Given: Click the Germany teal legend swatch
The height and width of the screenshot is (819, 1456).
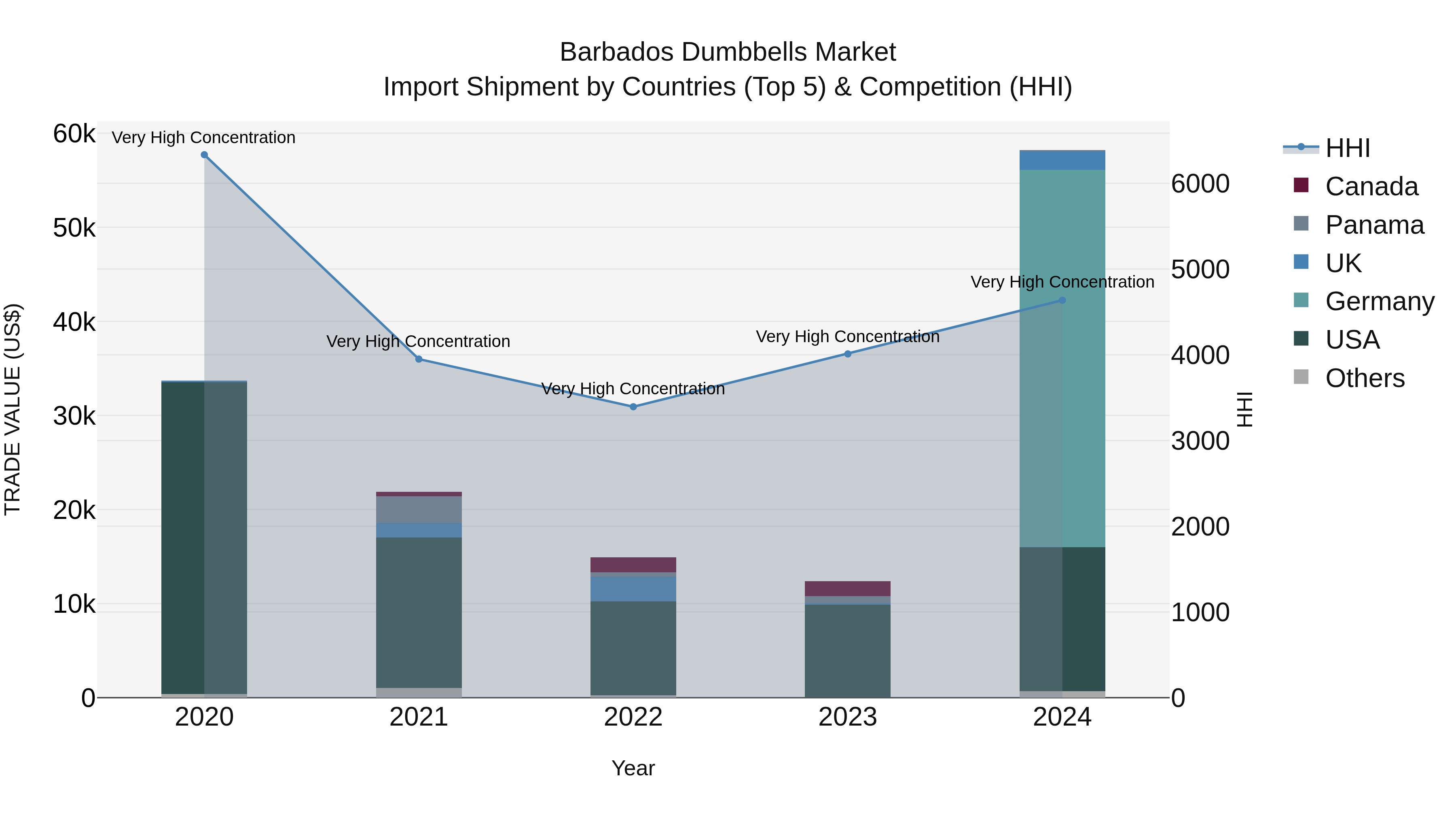Looking at the screenshot, I should [x=1301, y=300].
